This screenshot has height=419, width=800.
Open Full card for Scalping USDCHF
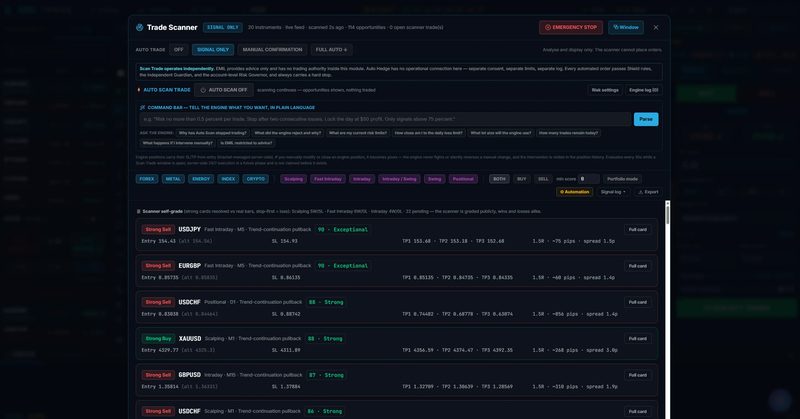[638, 411]
